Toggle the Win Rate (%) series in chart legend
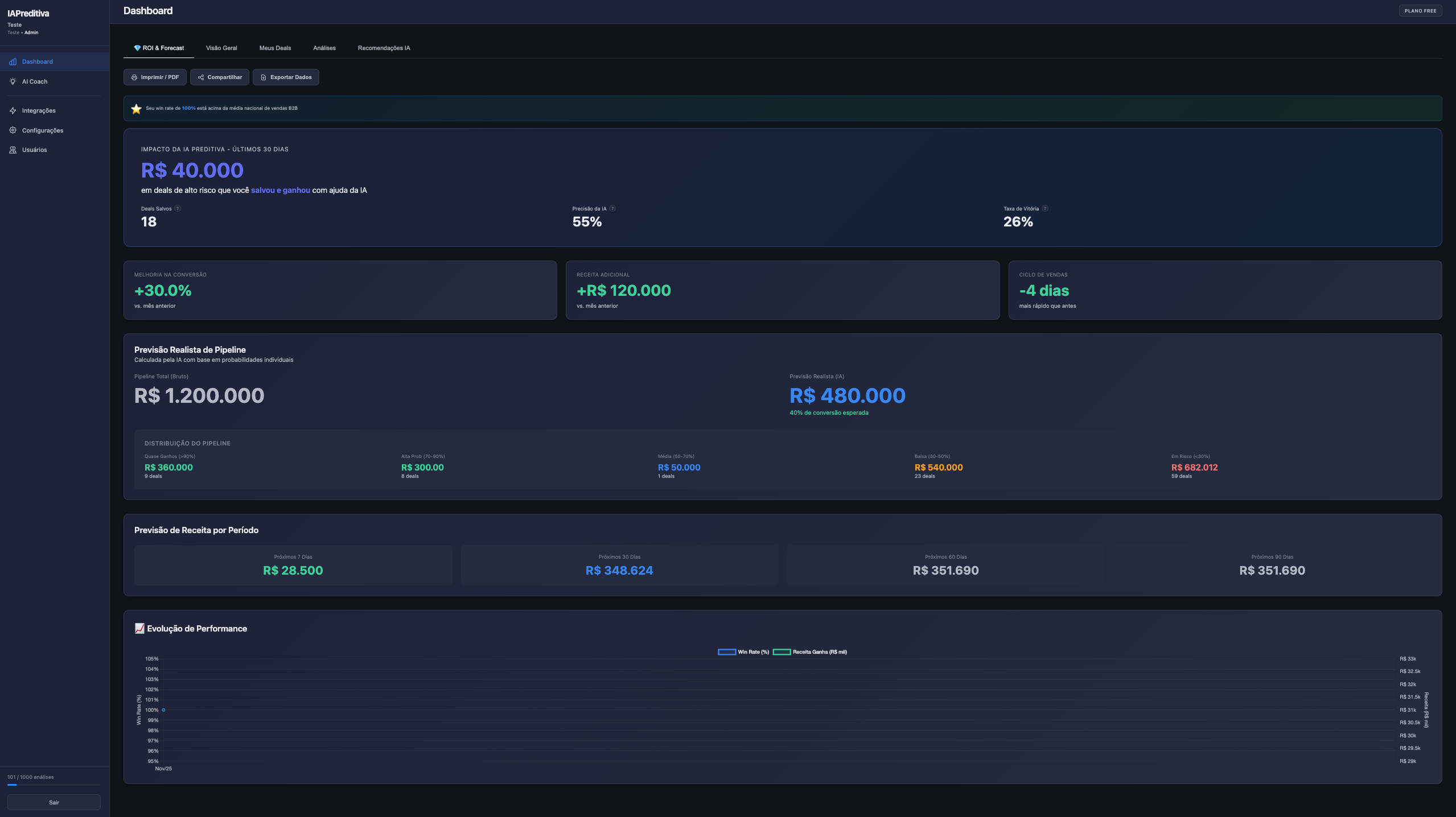Screen dimensions: 1456x817 tap(744, 651)
